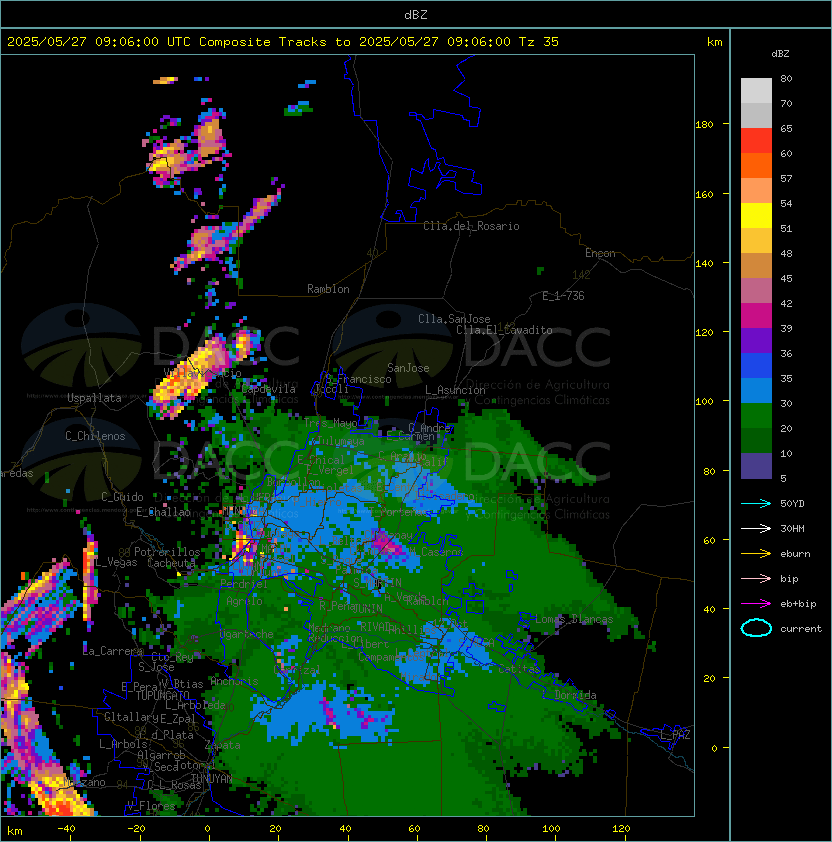Click the 'La_Carrera' place label
Image resolution: width=832 pixels, height=842 pixels.
click(113, 651)
